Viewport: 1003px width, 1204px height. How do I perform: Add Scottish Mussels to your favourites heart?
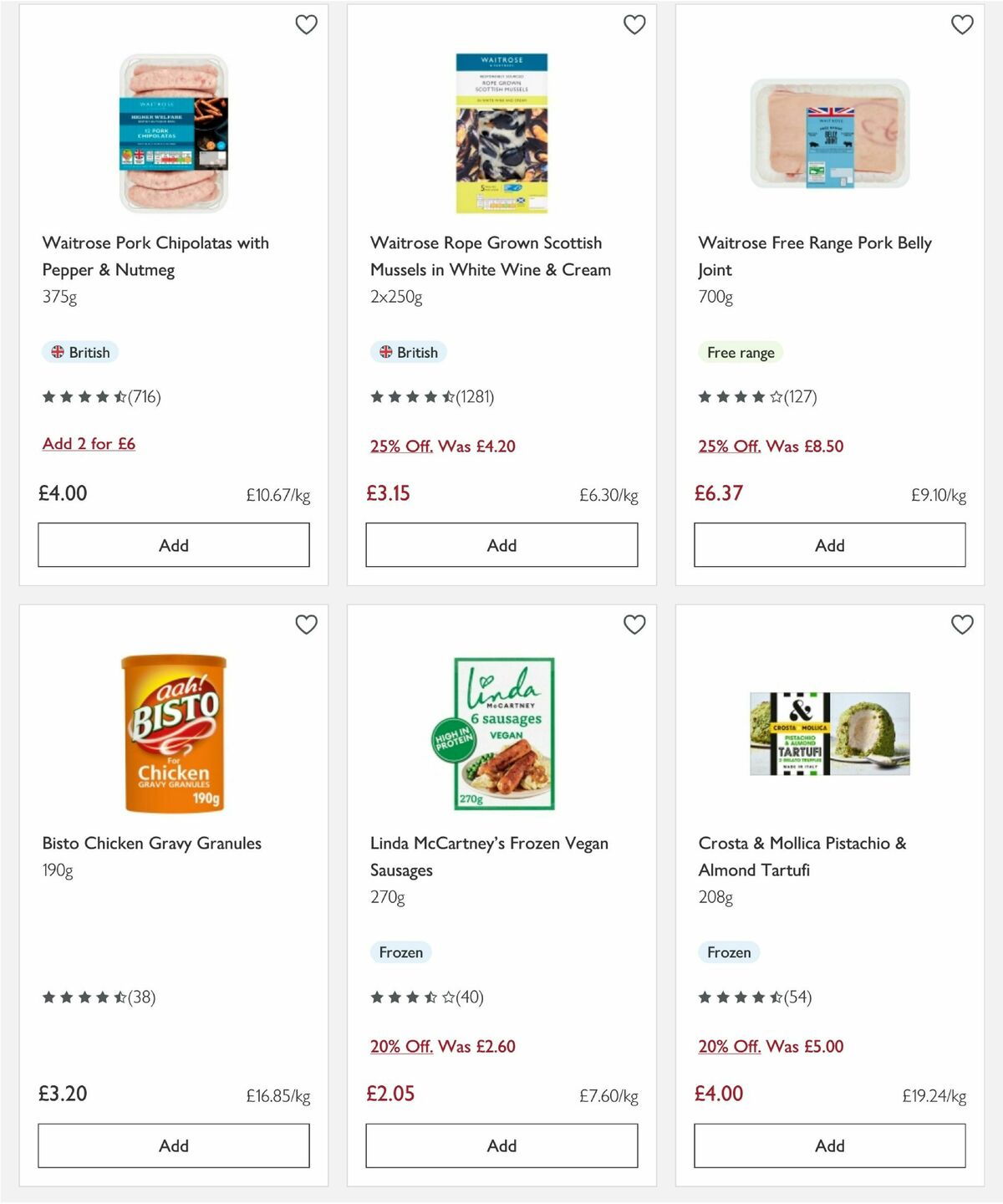[635, 25]
